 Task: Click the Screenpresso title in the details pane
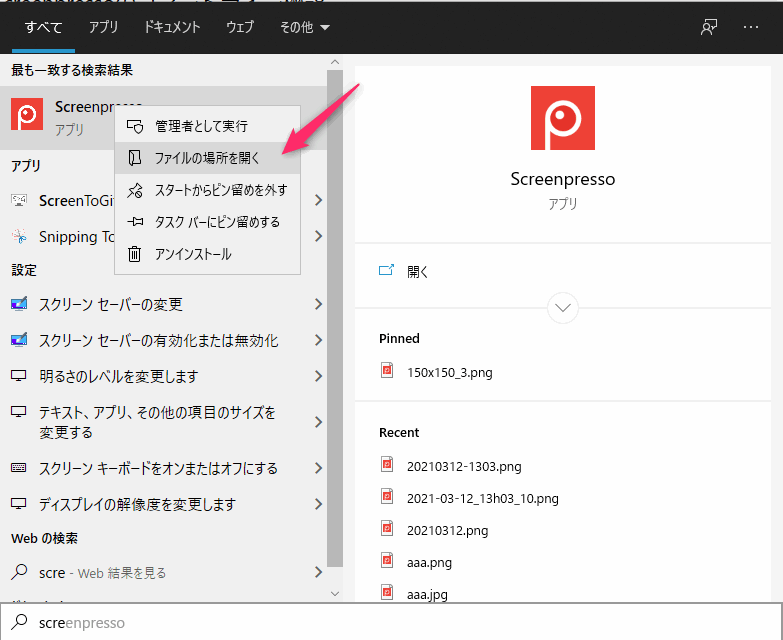pyautogui.click(x=563, y=179)
